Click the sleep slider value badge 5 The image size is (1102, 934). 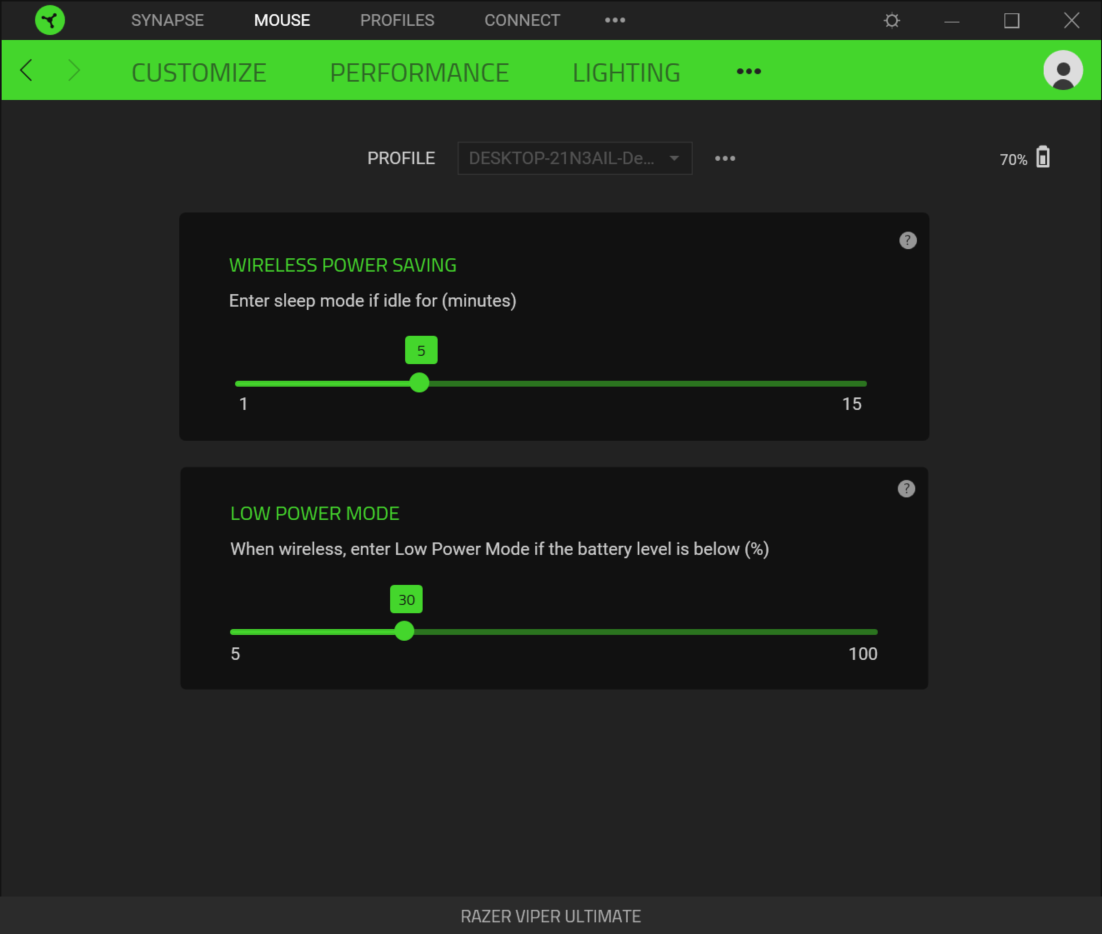[421, 351]
